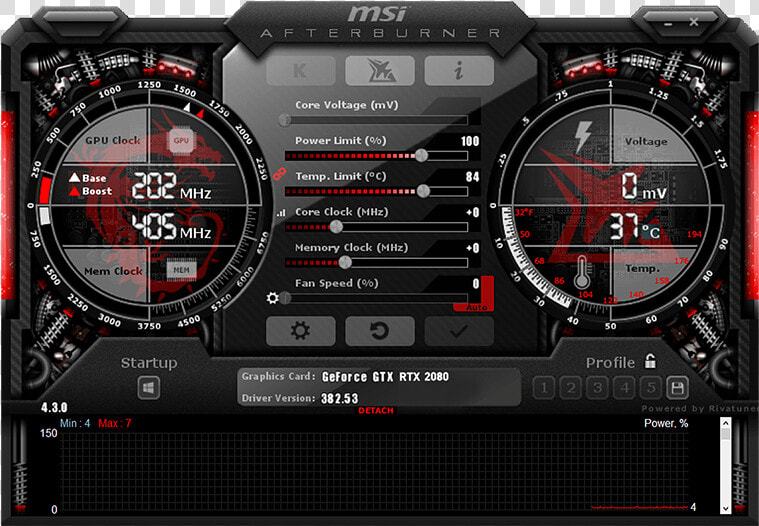Click the 202 MHz GPU clock readout
759x526 pixels.
coord(171,186)
